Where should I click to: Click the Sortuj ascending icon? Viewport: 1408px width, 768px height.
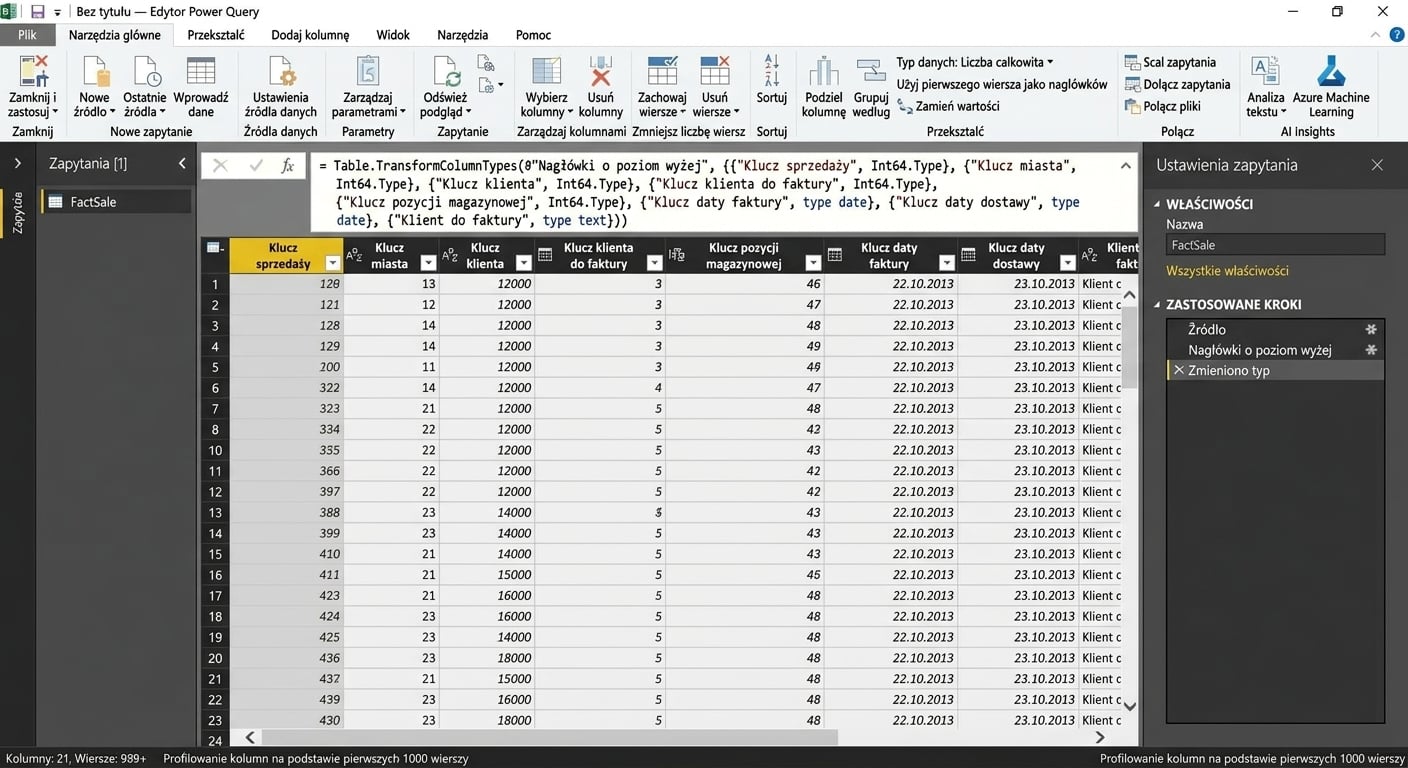coord(771,62)
